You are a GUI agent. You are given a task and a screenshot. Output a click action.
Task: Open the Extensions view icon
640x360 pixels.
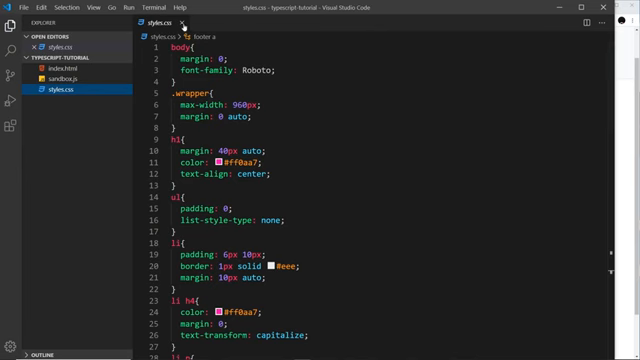tap(10, 126)
